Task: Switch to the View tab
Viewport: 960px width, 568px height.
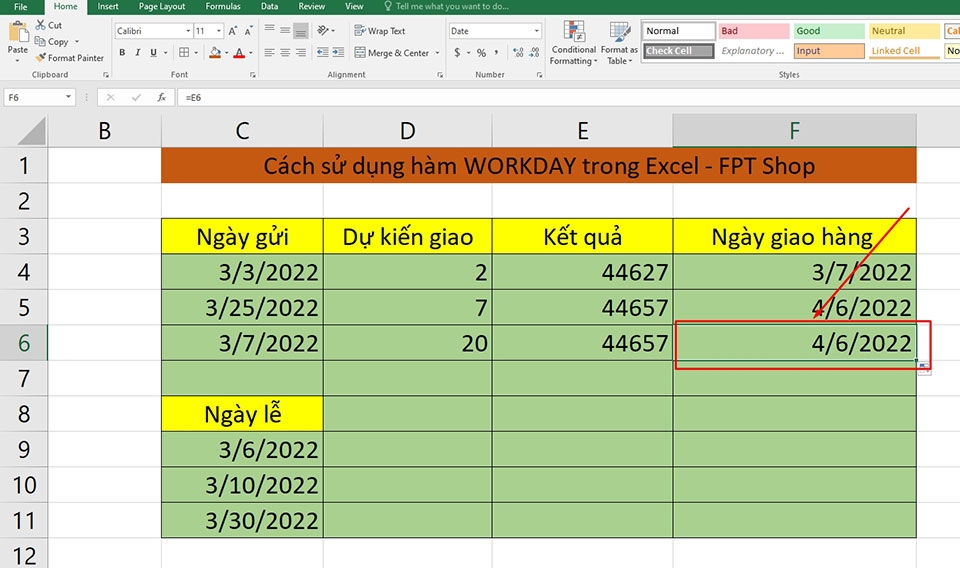Action: click(x=354, y=6)
